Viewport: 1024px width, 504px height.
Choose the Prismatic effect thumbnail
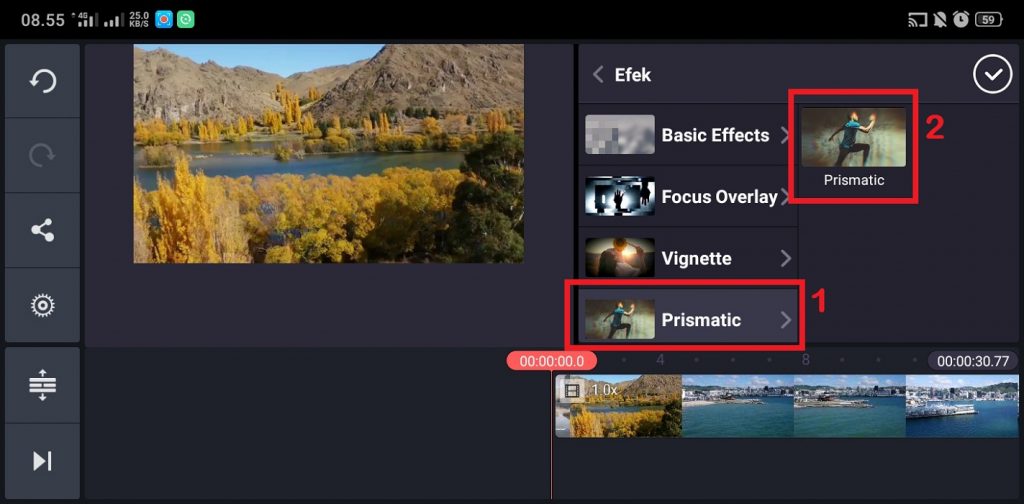pos(854,137)
